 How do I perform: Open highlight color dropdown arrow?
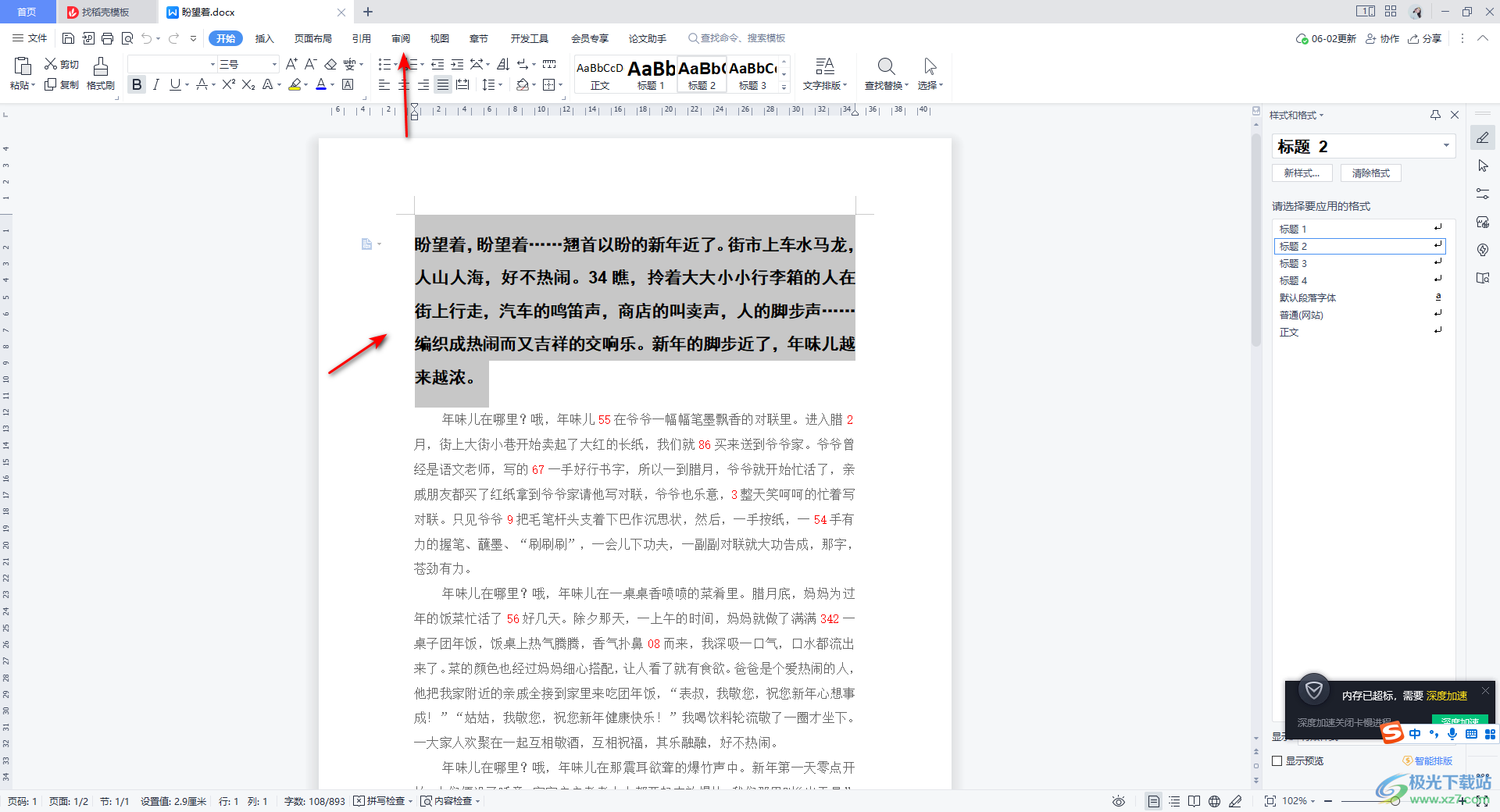(x=305, y=84)
